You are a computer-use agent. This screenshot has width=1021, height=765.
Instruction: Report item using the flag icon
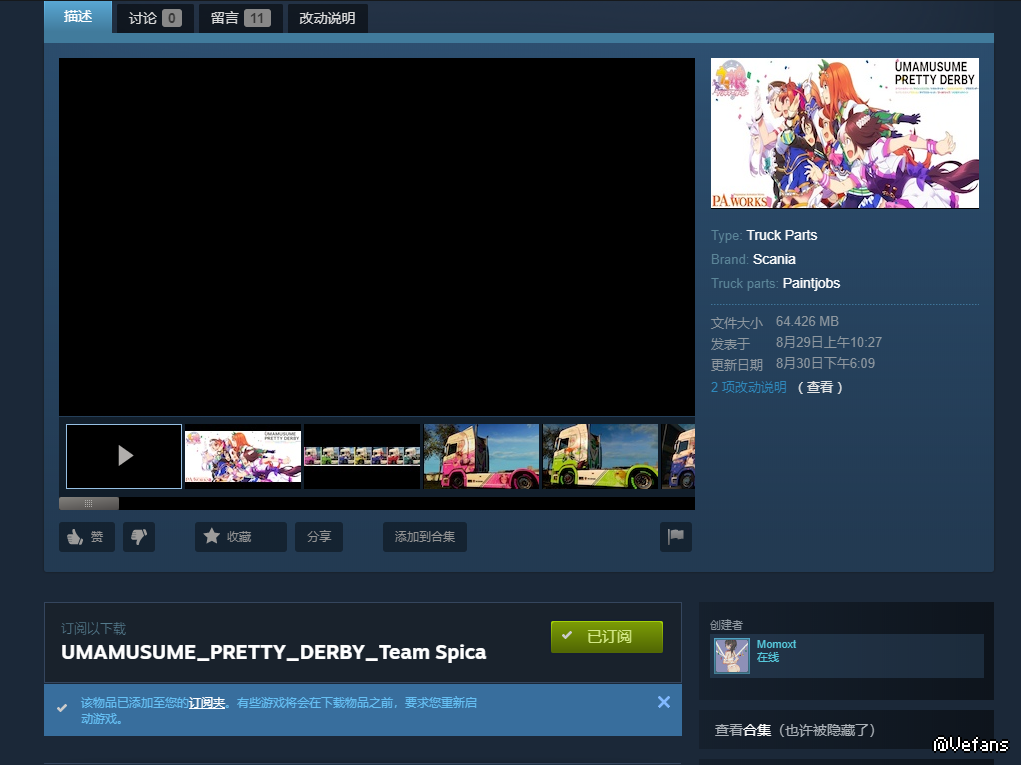click(x=676, y=537)
